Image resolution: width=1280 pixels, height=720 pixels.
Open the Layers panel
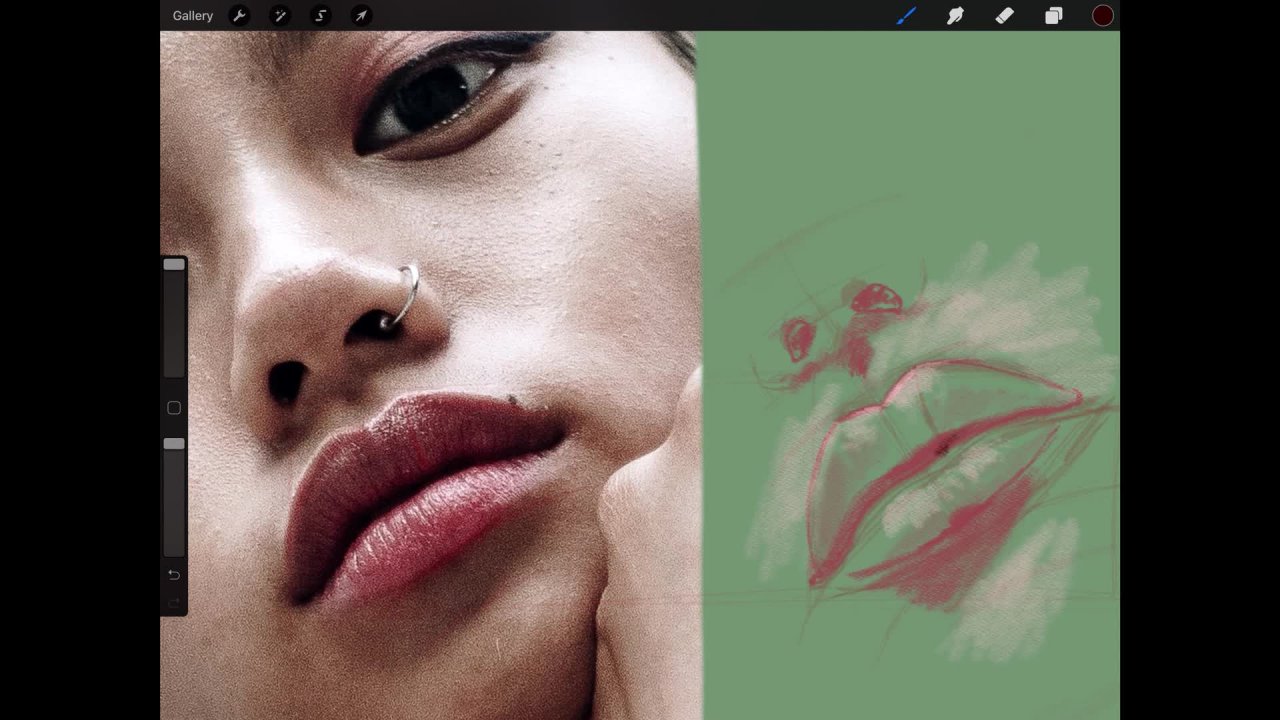pyautogui.click(x=1053, y=16)
